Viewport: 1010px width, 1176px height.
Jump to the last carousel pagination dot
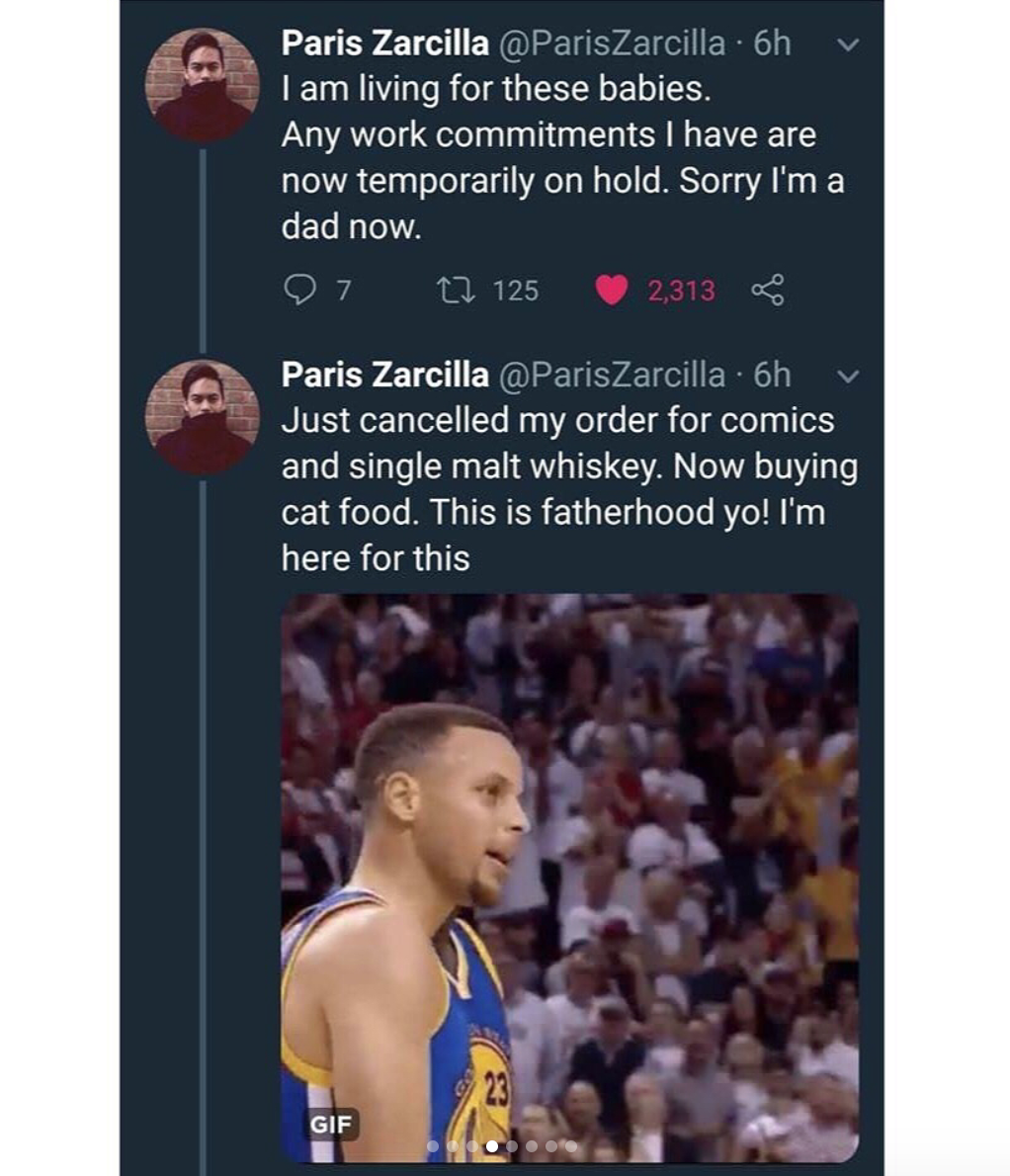point(571,1146)
